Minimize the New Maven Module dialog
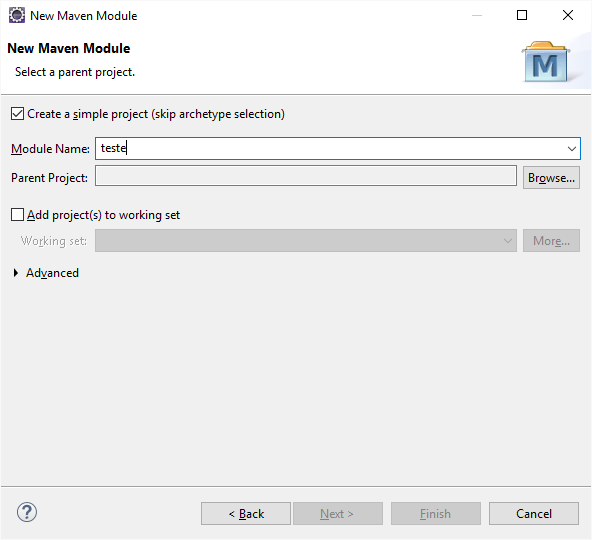 pyautogui.click(x=477, y=15)
